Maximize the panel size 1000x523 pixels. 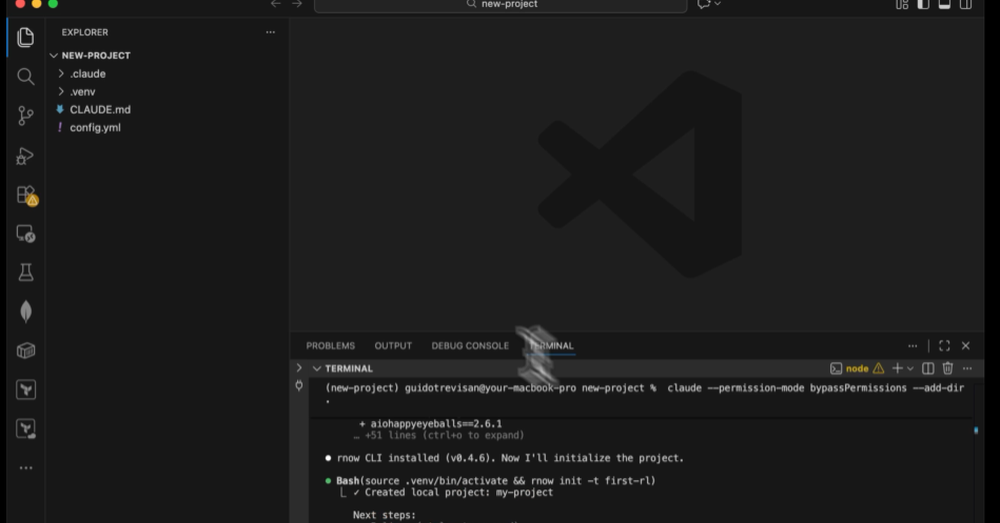click(945, 346)
